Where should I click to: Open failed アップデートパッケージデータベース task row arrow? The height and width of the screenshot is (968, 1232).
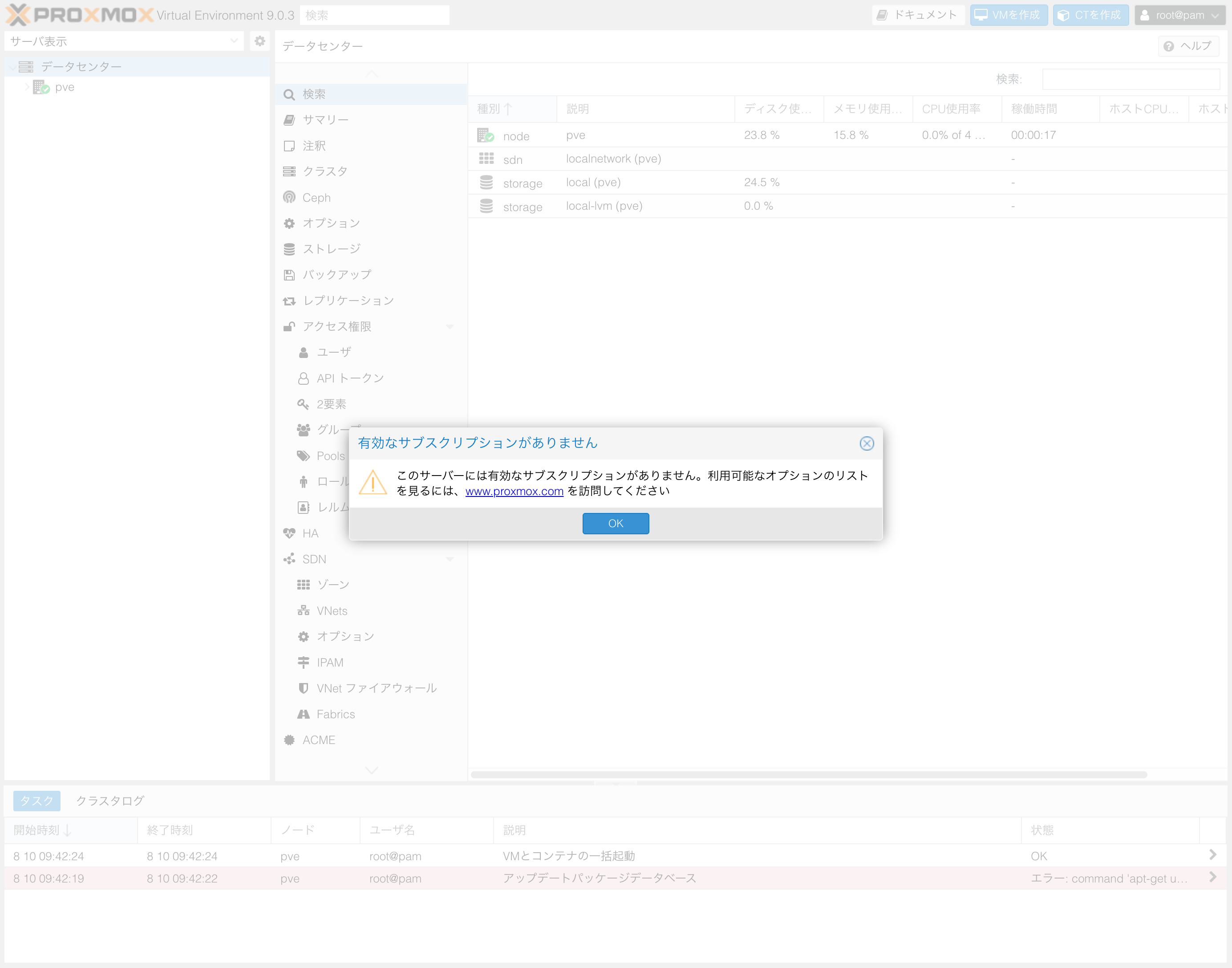1212,877
